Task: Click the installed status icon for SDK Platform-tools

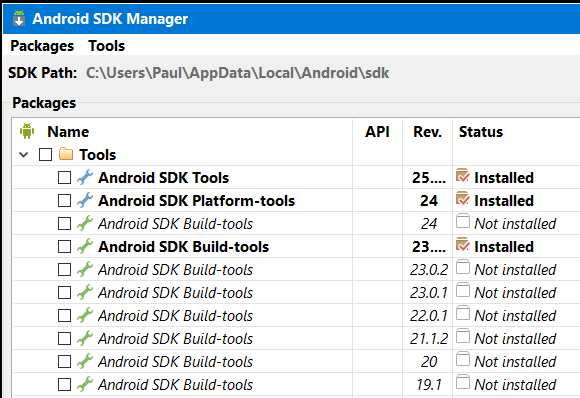Action: [463, 199]
